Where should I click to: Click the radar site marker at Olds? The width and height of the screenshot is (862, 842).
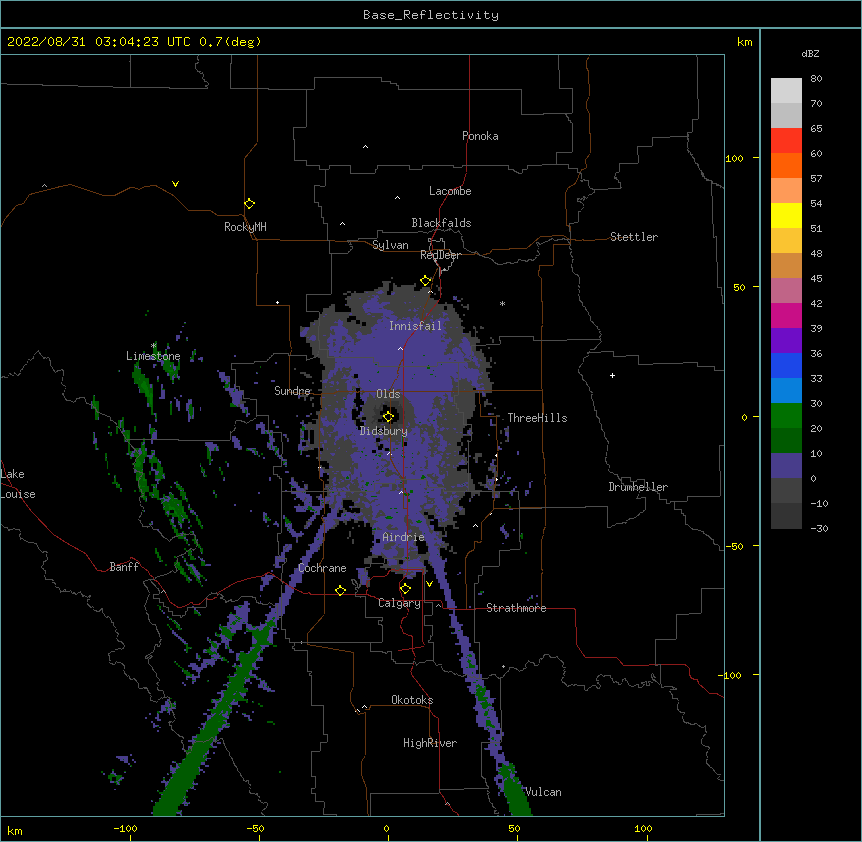388,416
